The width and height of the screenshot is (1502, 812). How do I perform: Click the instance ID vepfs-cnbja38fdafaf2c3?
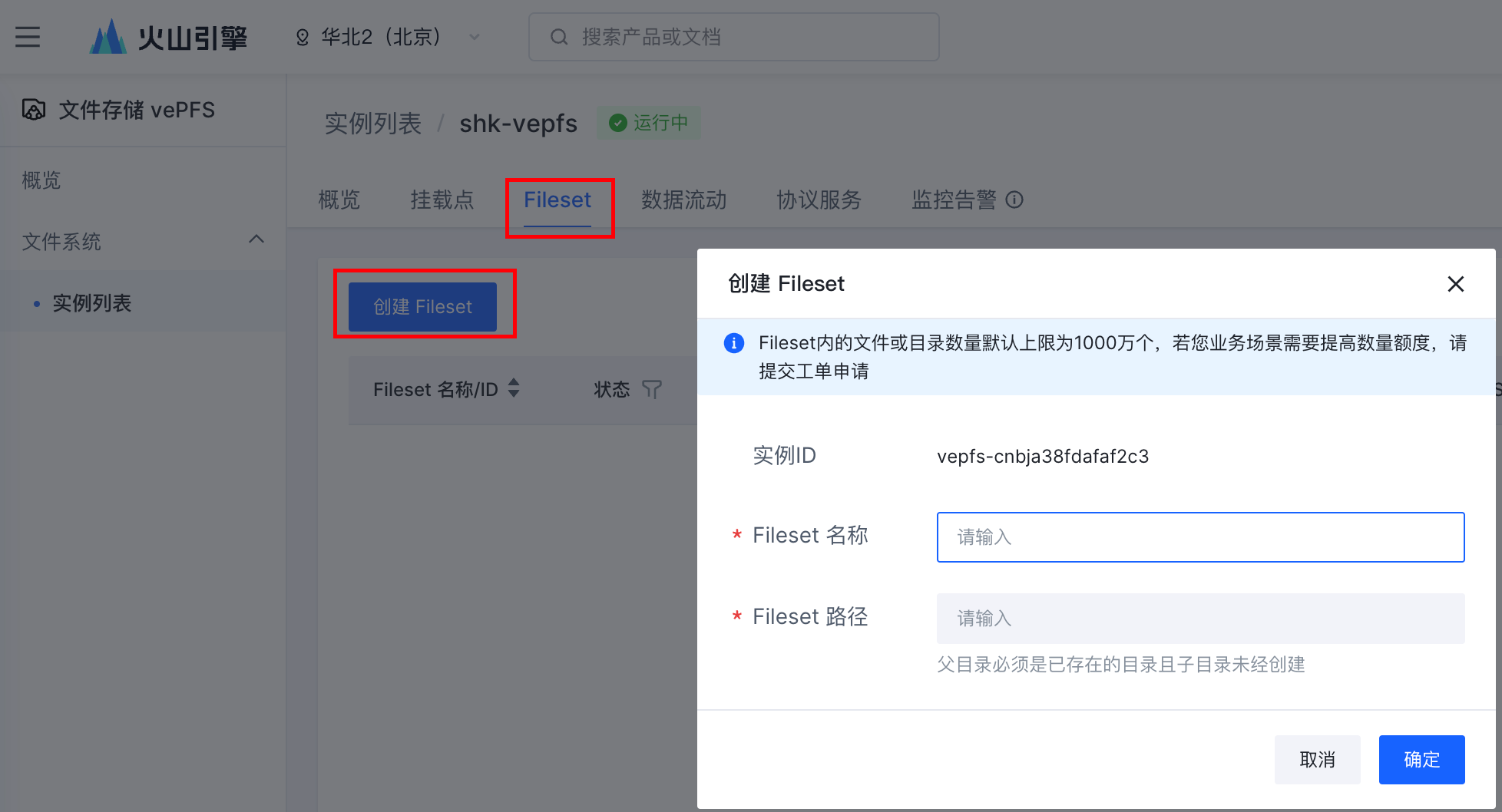pyautogui.click(x=1043, y=457)
